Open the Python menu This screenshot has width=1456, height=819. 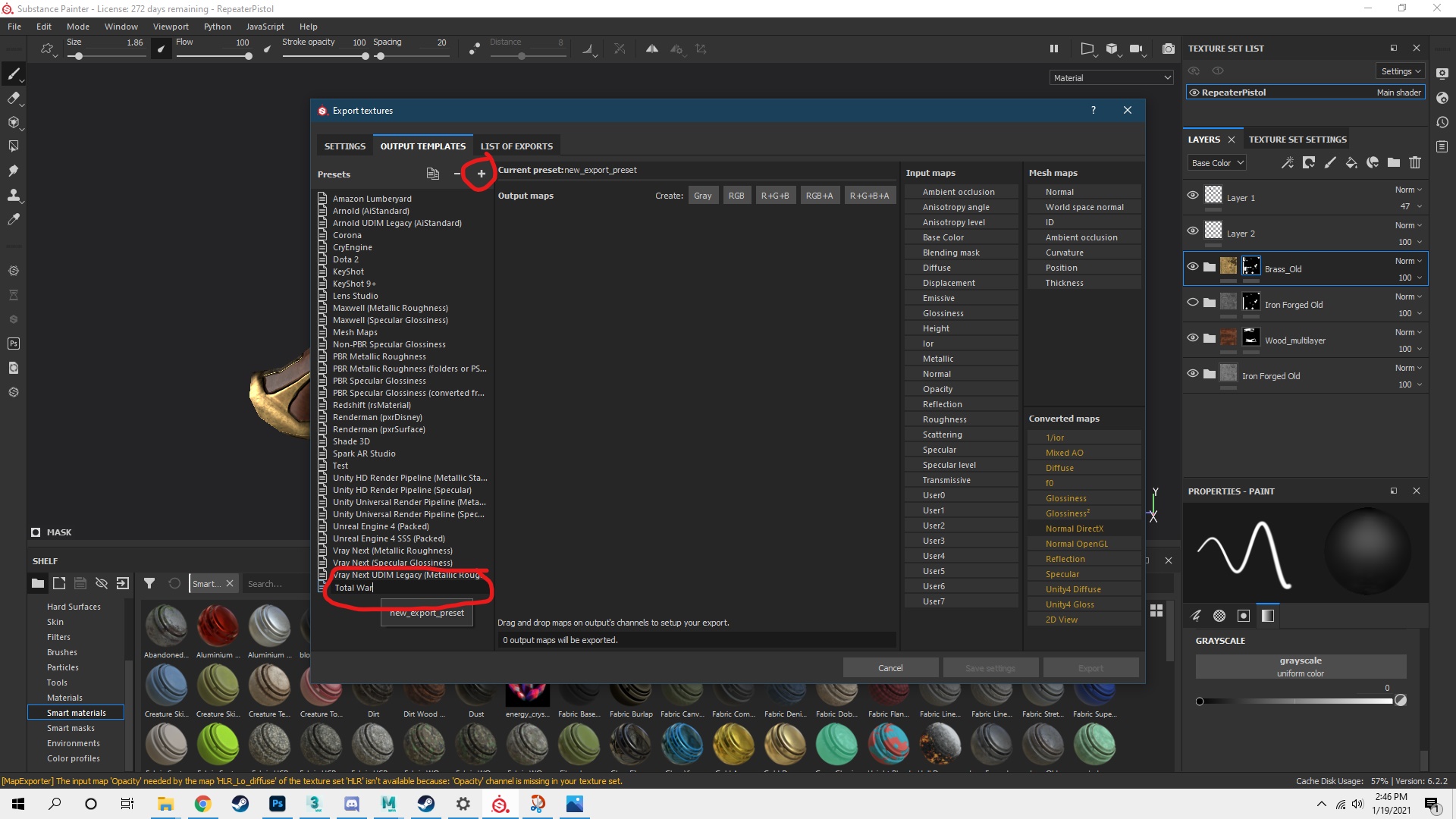click(x=217, y=27)
